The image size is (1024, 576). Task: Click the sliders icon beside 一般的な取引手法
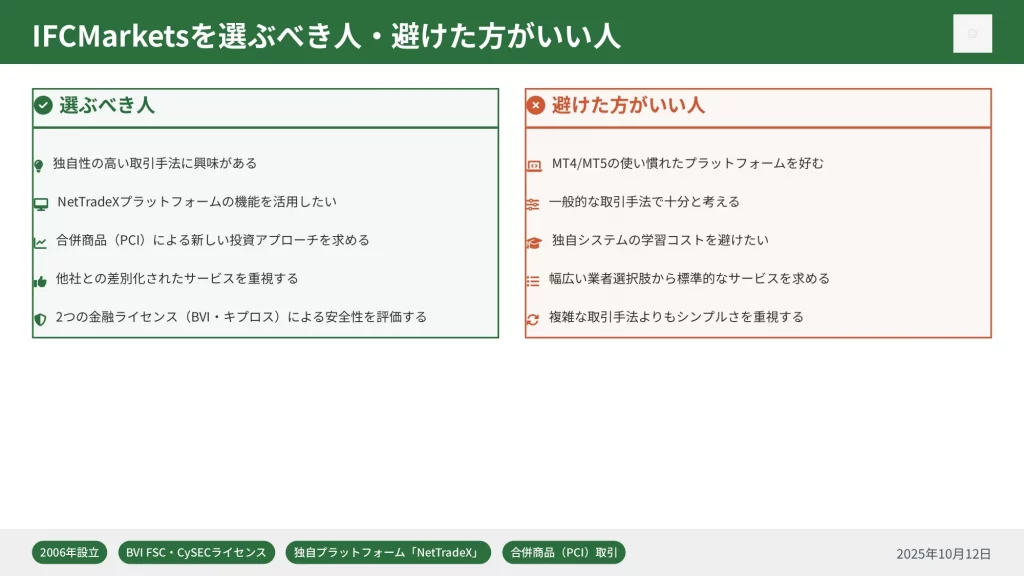pos(532,203)
